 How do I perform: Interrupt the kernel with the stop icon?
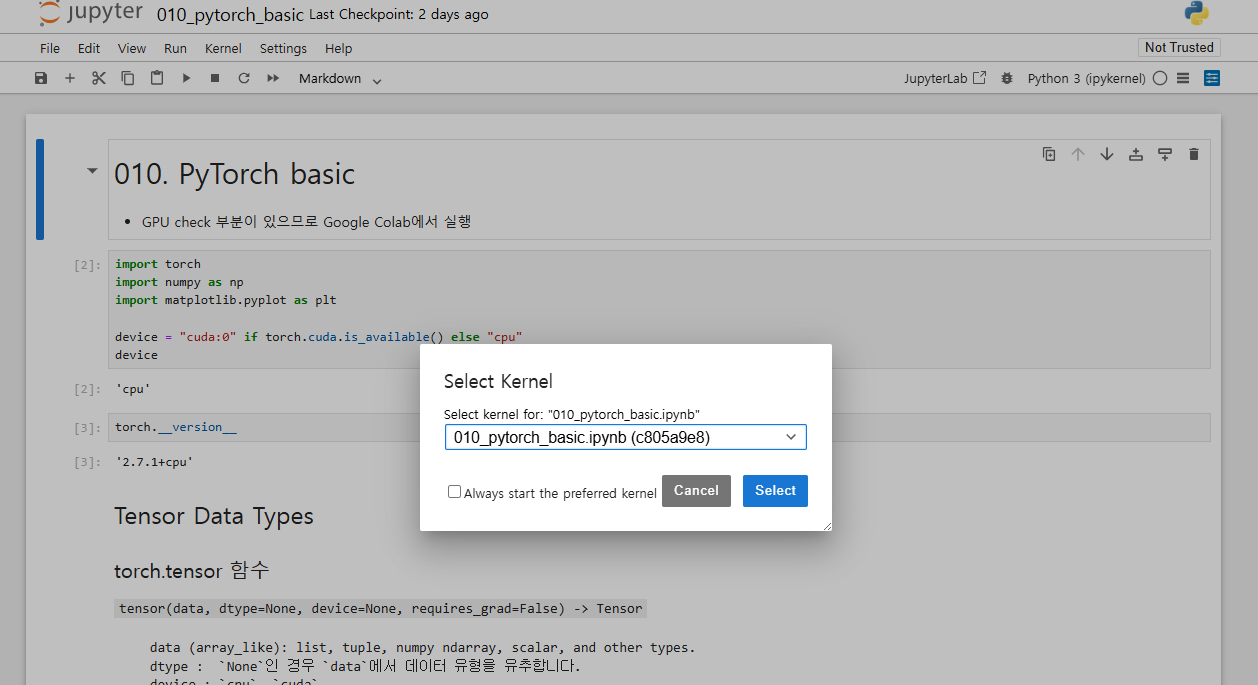click(x=215, y=78)
